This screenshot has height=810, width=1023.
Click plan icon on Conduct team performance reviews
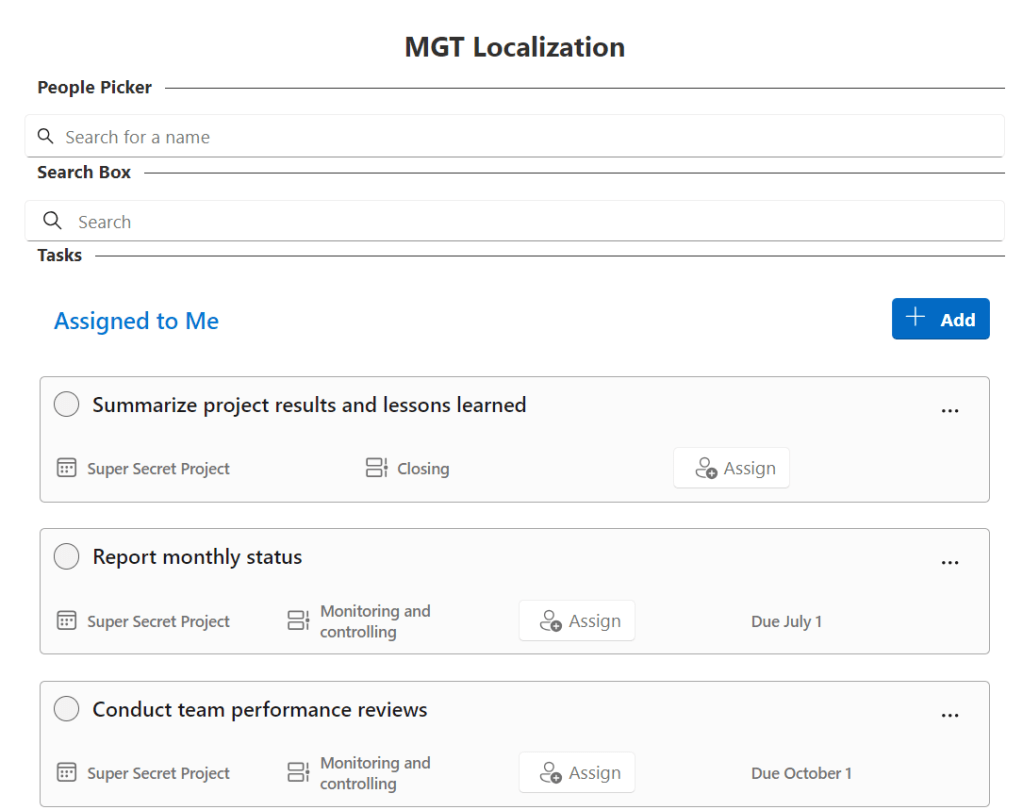click(x=66, y=773)
